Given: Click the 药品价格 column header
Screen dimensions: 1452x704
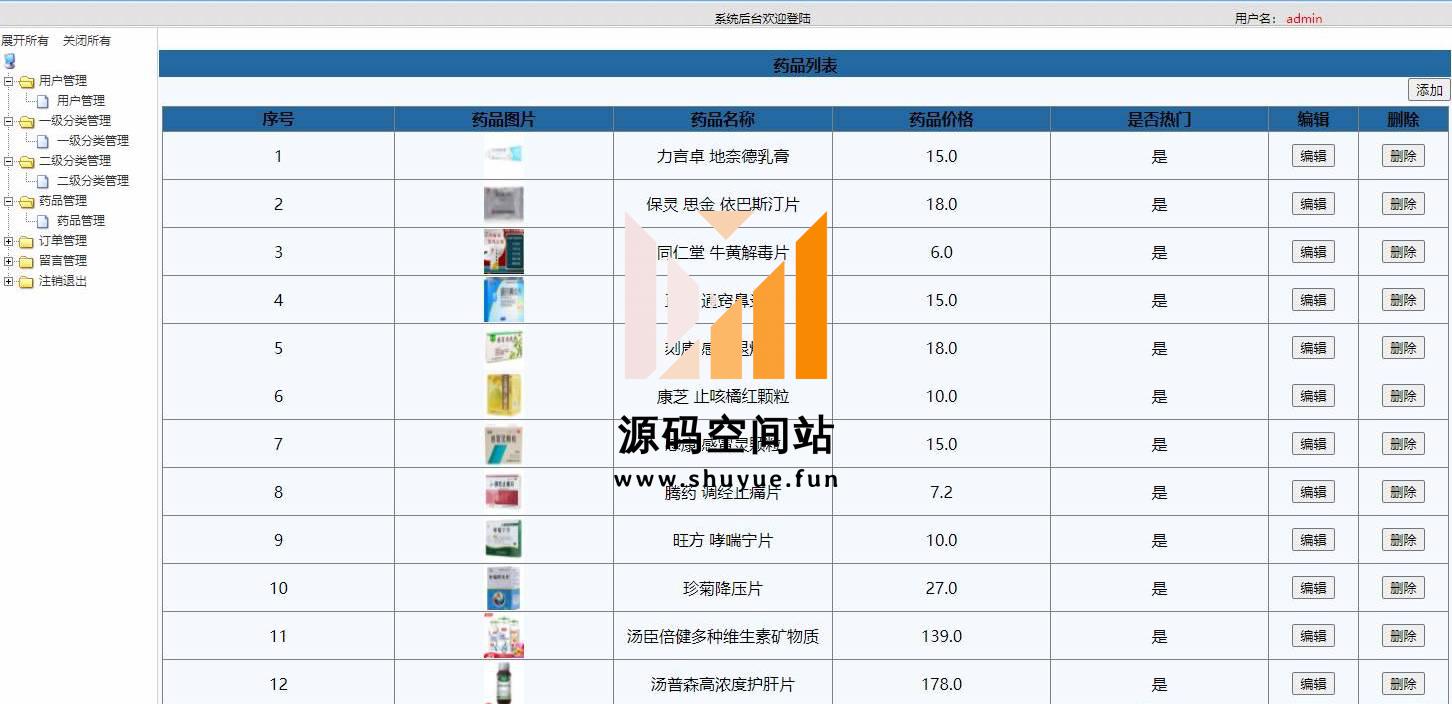Looking at the screenshot, I should [x=941, y=119].
